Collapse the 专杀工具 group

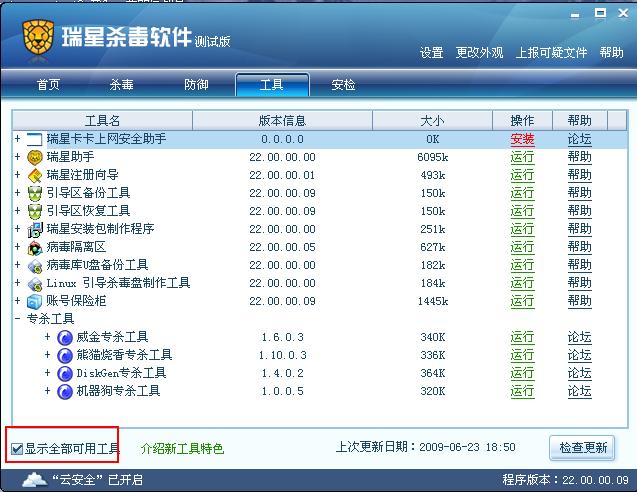click(17, 319)
